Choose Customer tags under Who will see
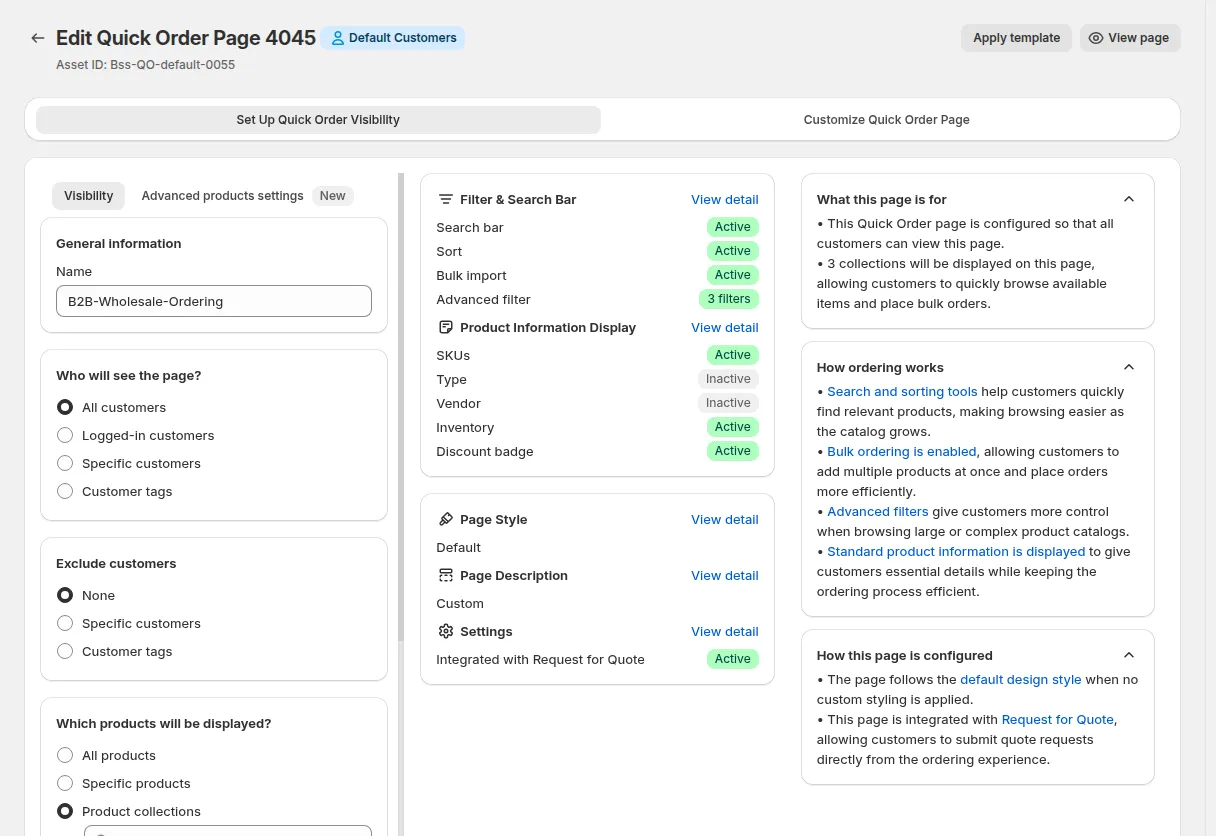 click(x=65, y=491)
